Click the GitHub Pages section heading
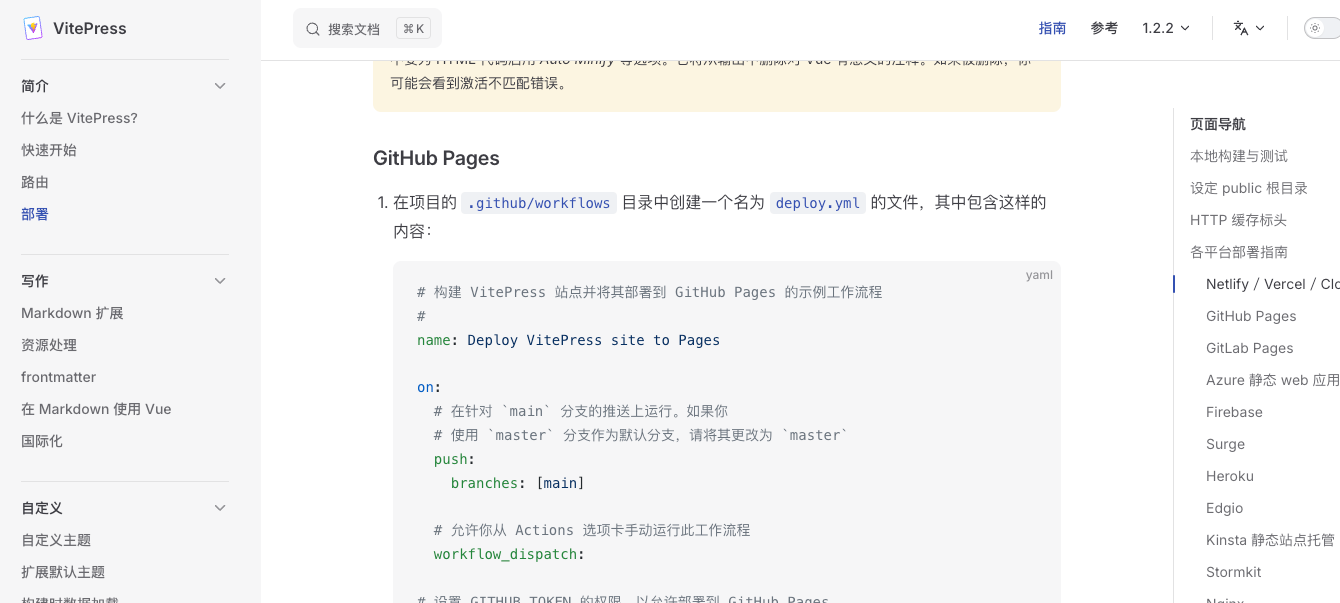Screen dimensions: 1340x603 [x=436, y=158]
